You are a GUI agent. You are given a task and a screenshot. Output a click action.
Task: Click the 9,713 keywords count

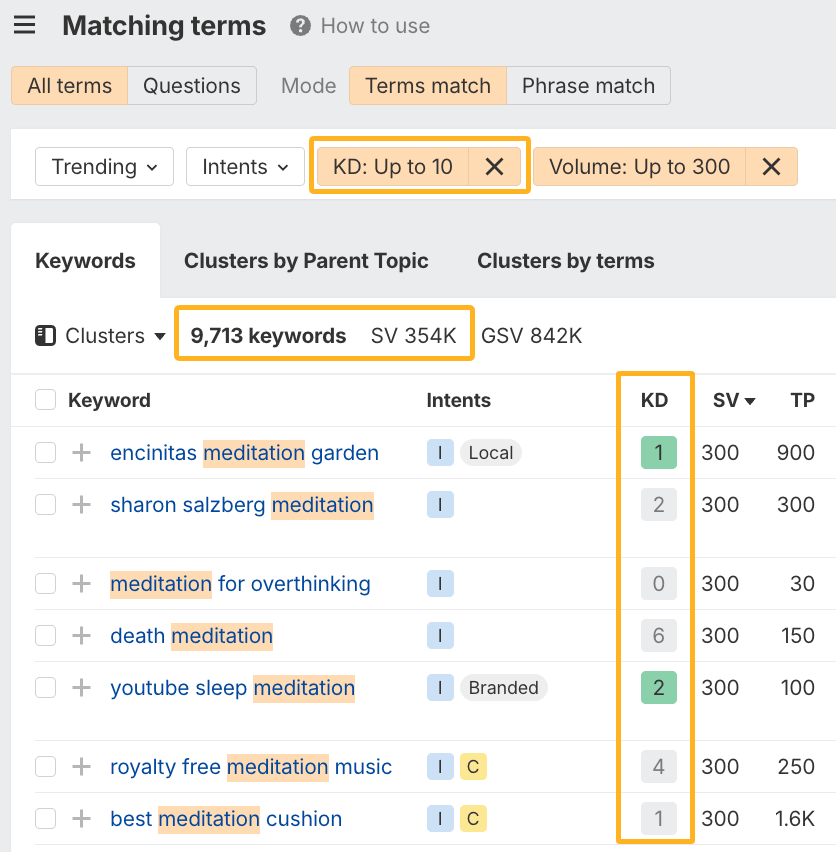[x=268, y=336]
